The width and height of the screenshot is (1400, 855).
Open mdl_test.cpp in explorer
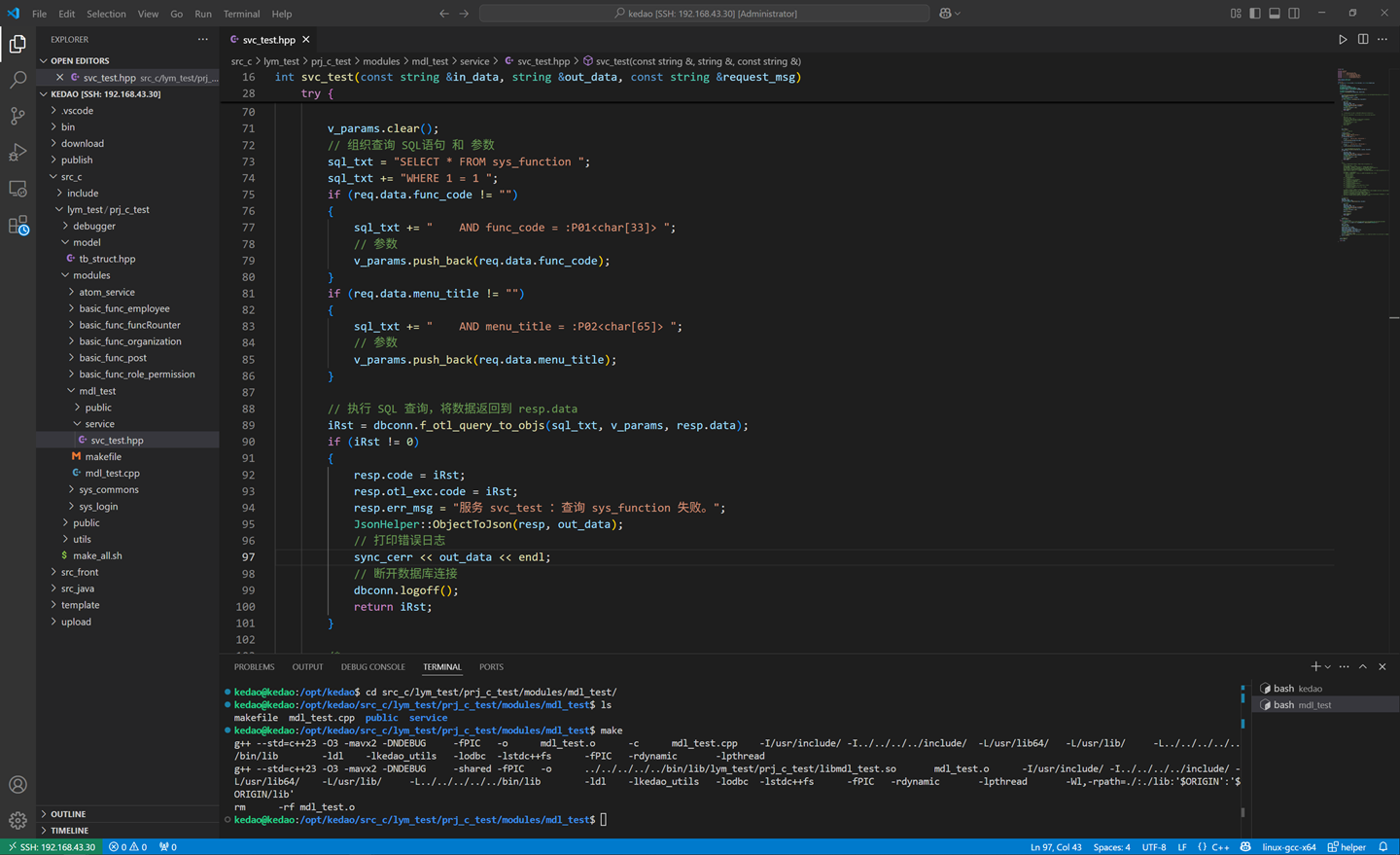127,474
